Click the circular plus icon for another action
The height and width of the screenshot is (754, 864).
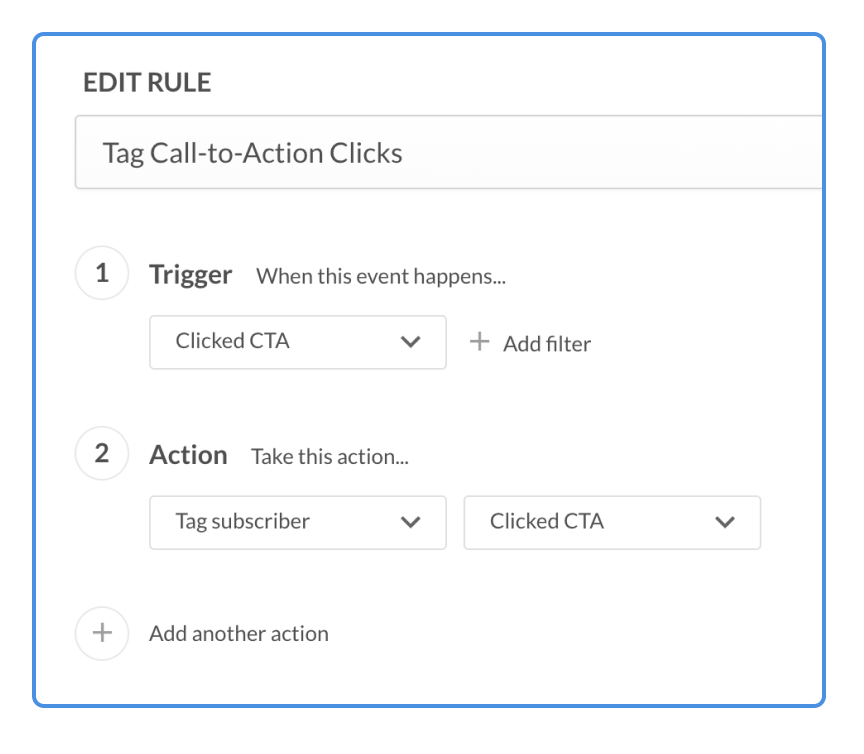tap(102, 633)
